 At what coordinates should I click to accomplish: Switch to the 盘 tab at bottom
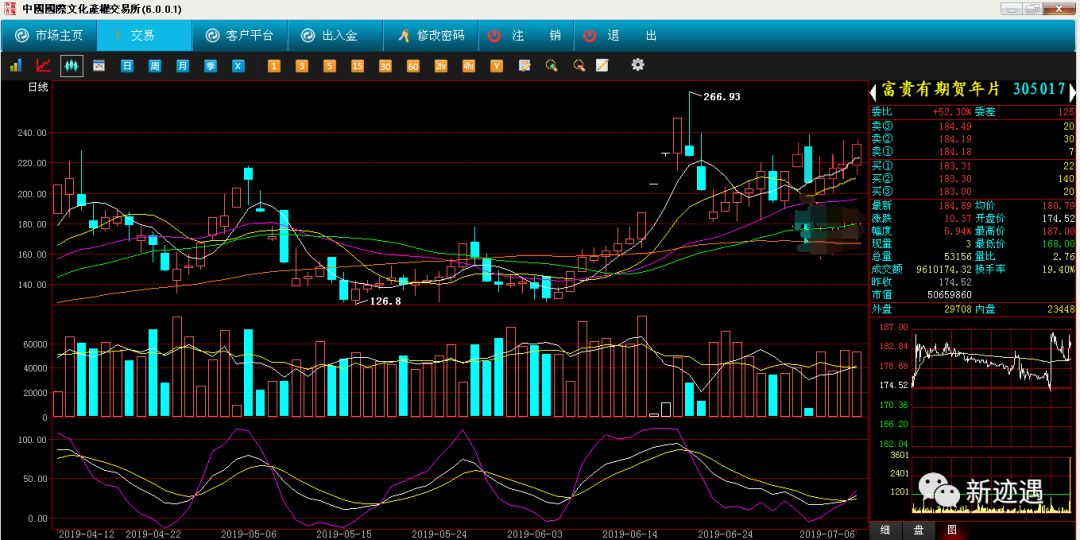point(919,530)
